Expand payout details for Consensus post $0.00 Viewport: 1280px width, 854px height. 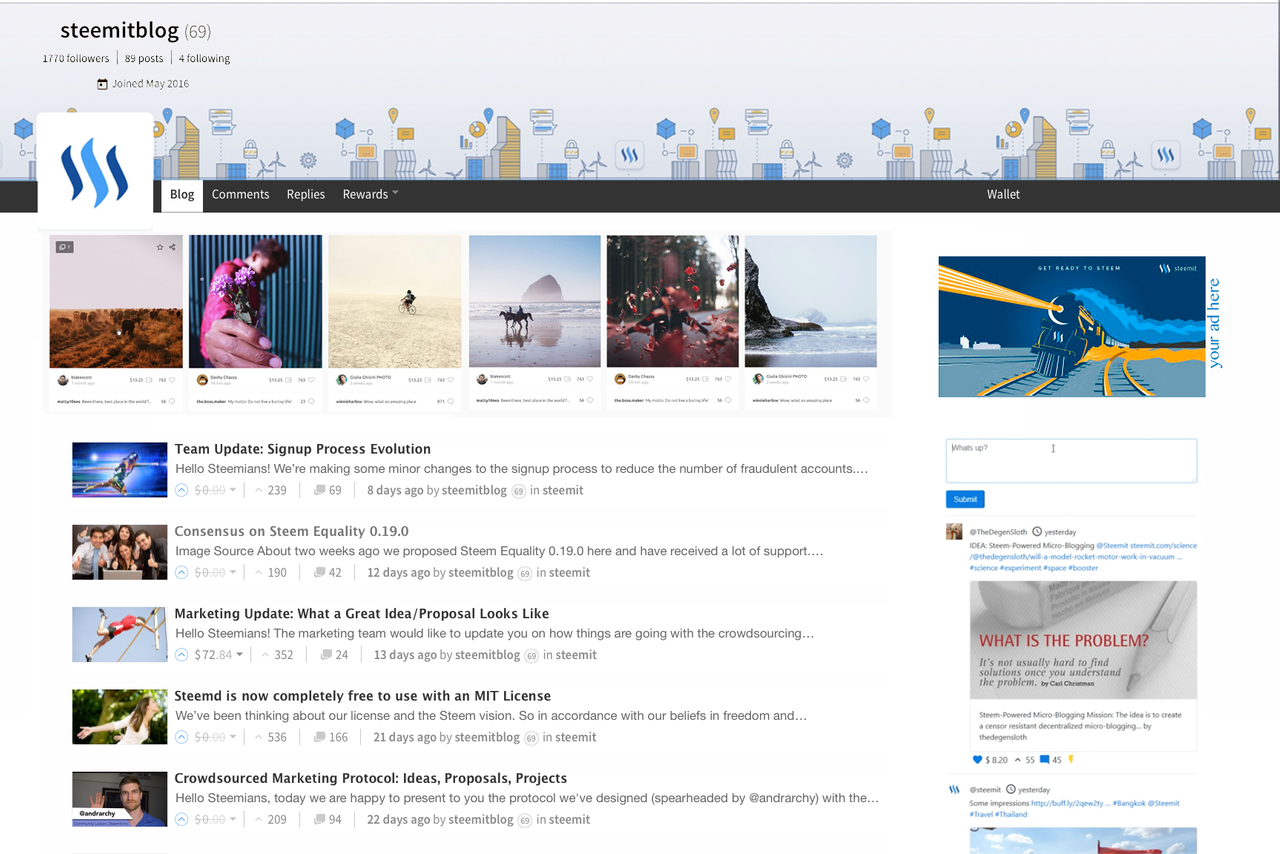coord(233,573)
